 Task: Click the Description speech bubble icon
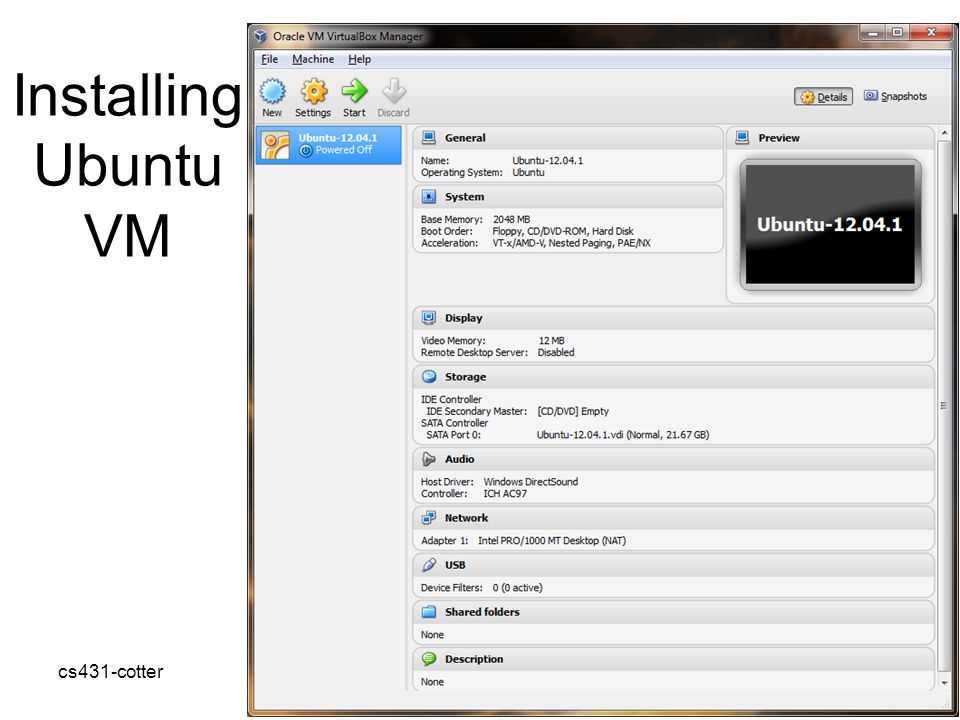tap(429, 659)
